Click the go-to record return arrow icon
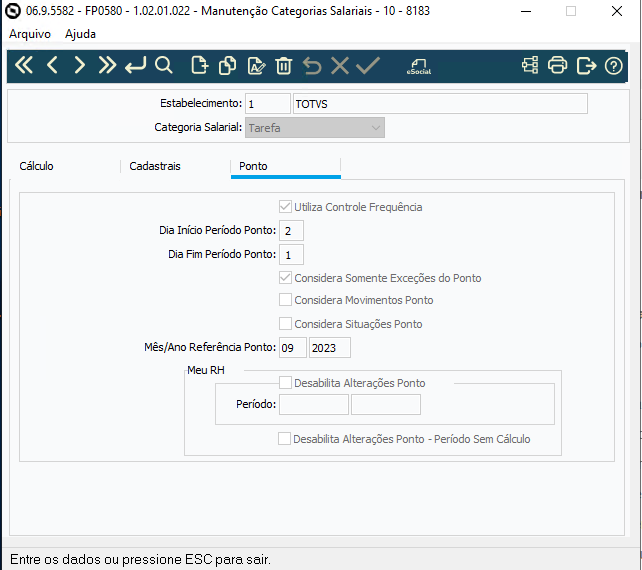This screenshot has height=570, width=642. coord(136,66)
